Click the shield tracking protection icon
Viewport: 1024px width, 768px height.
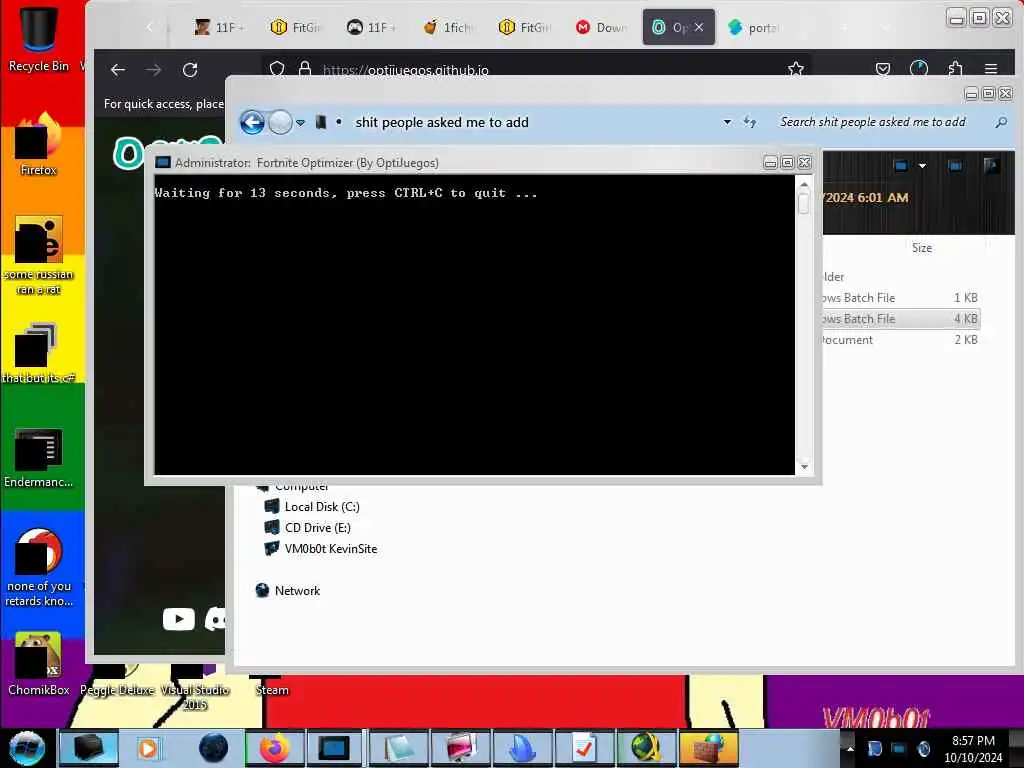[x=277, y=69]
